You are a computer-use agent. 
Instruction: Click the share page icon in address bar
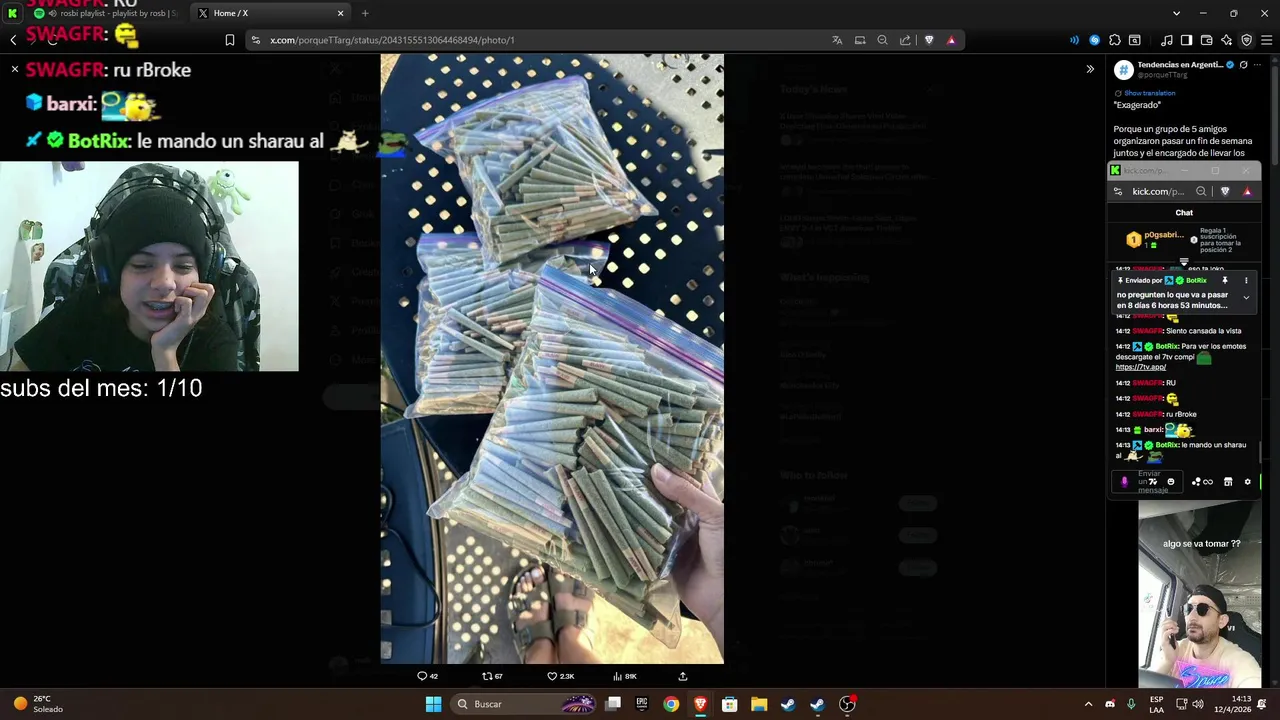pos(905,40)
